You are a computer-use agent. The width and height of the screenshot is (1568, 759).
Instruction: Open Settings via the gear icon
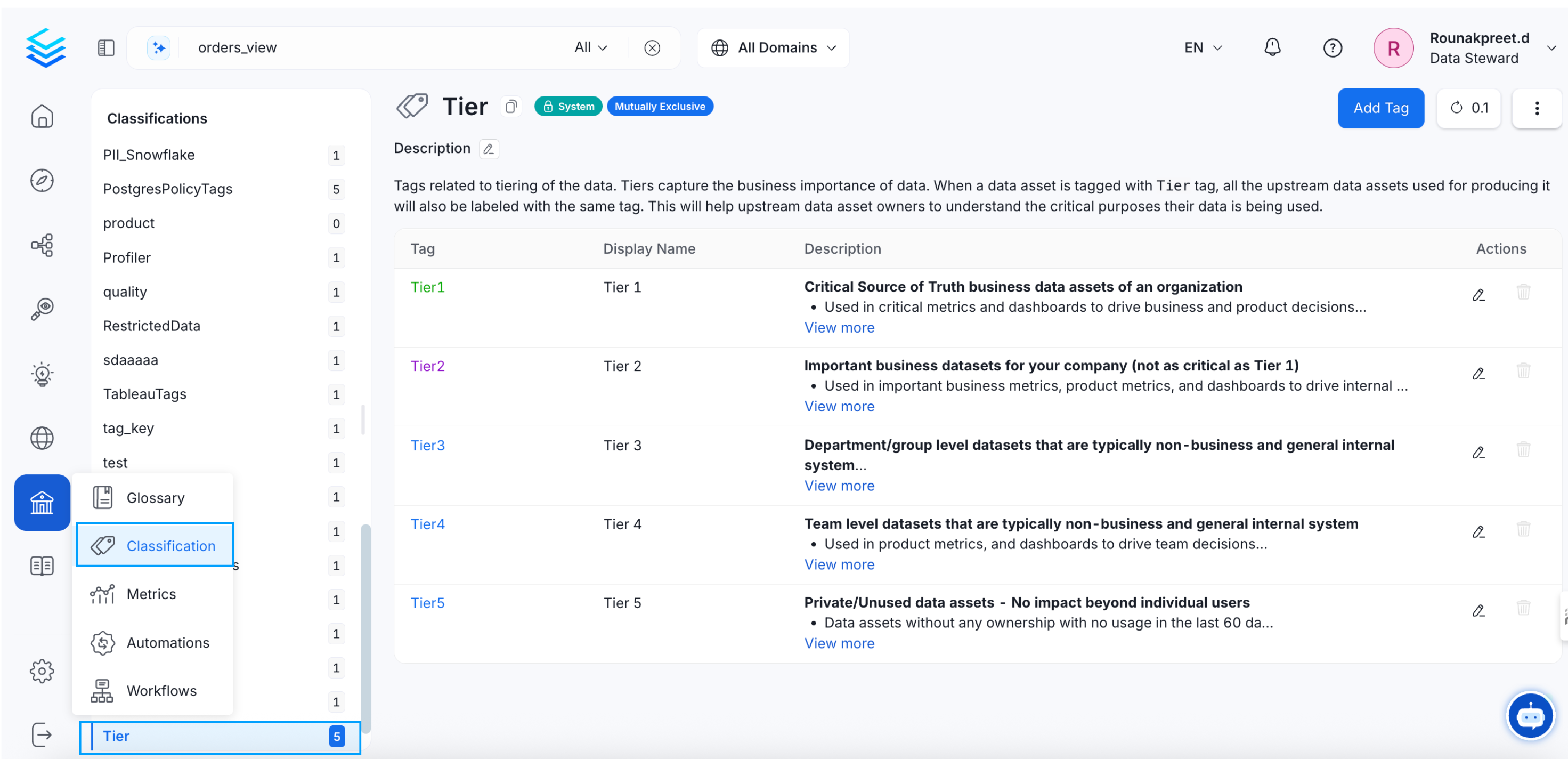tap(42, 671)
